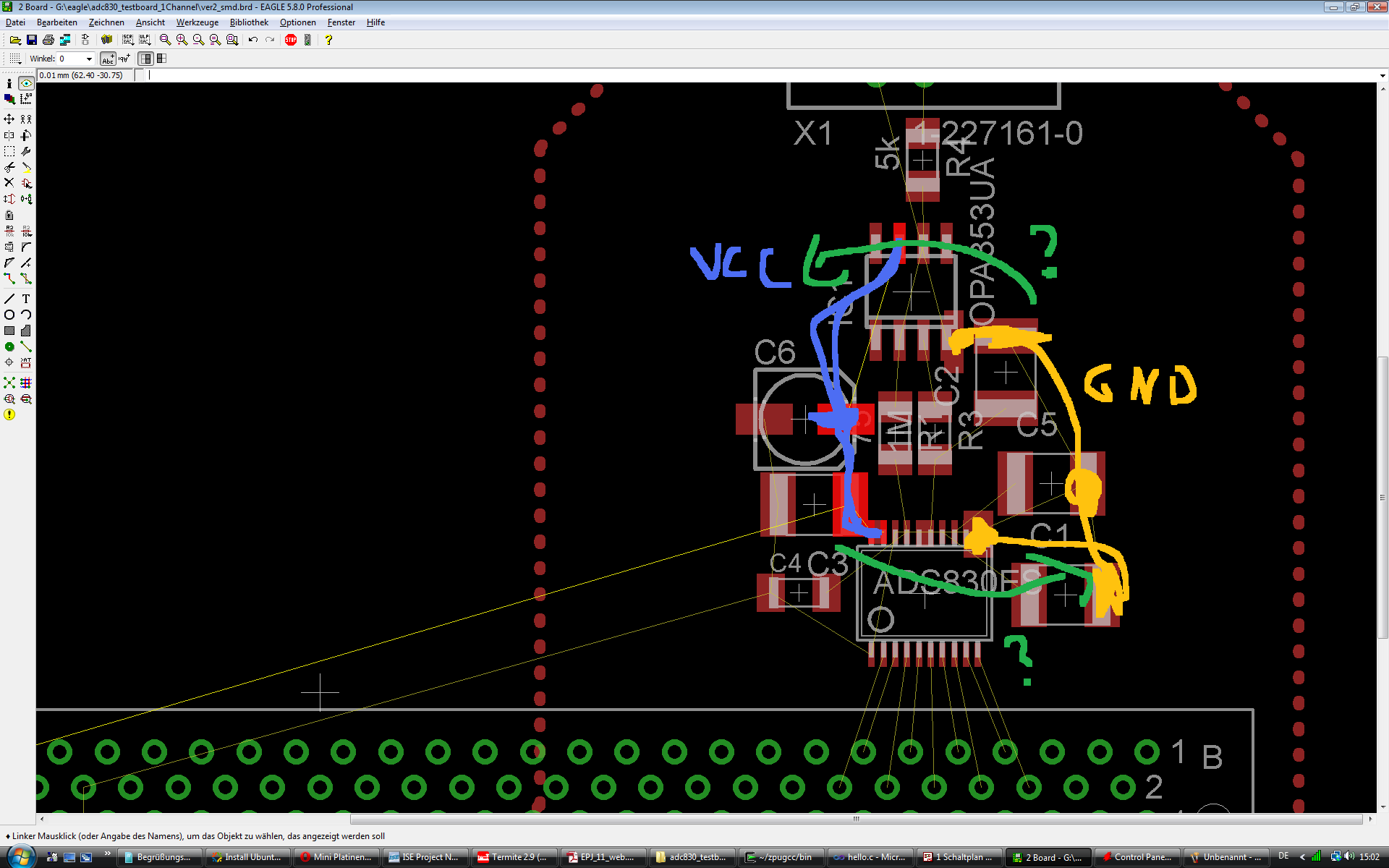Select the Cut (scissors) tool

coord(9,167)
